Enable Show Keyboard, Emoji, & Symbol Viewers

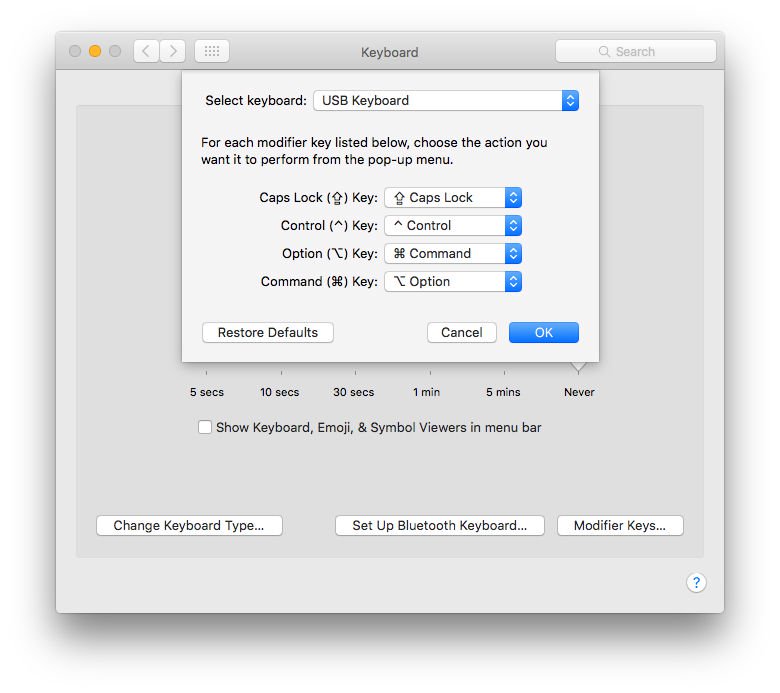[205, 427]
